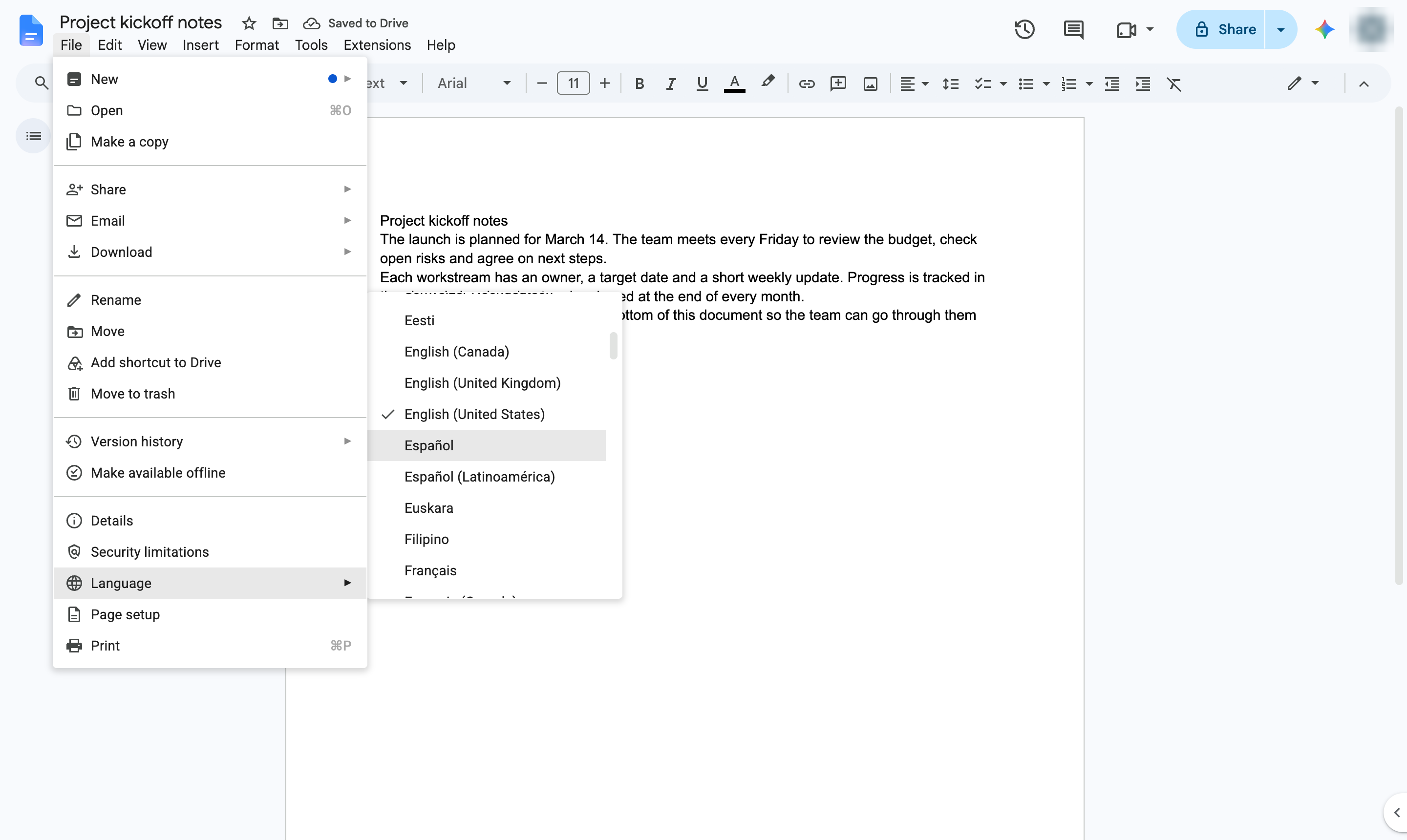Click the language list scrollbar thumb
1407x840 pixels.
[x=613, y=345]
